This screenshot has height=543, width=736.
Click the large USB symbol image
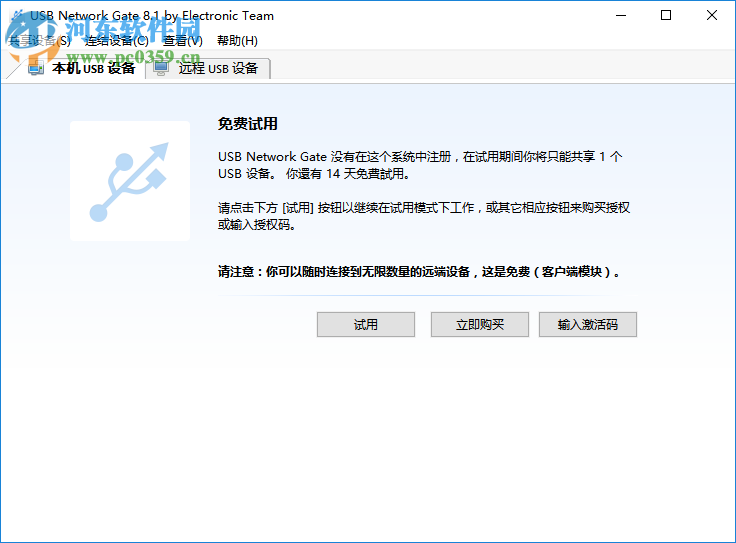point(130,181)
